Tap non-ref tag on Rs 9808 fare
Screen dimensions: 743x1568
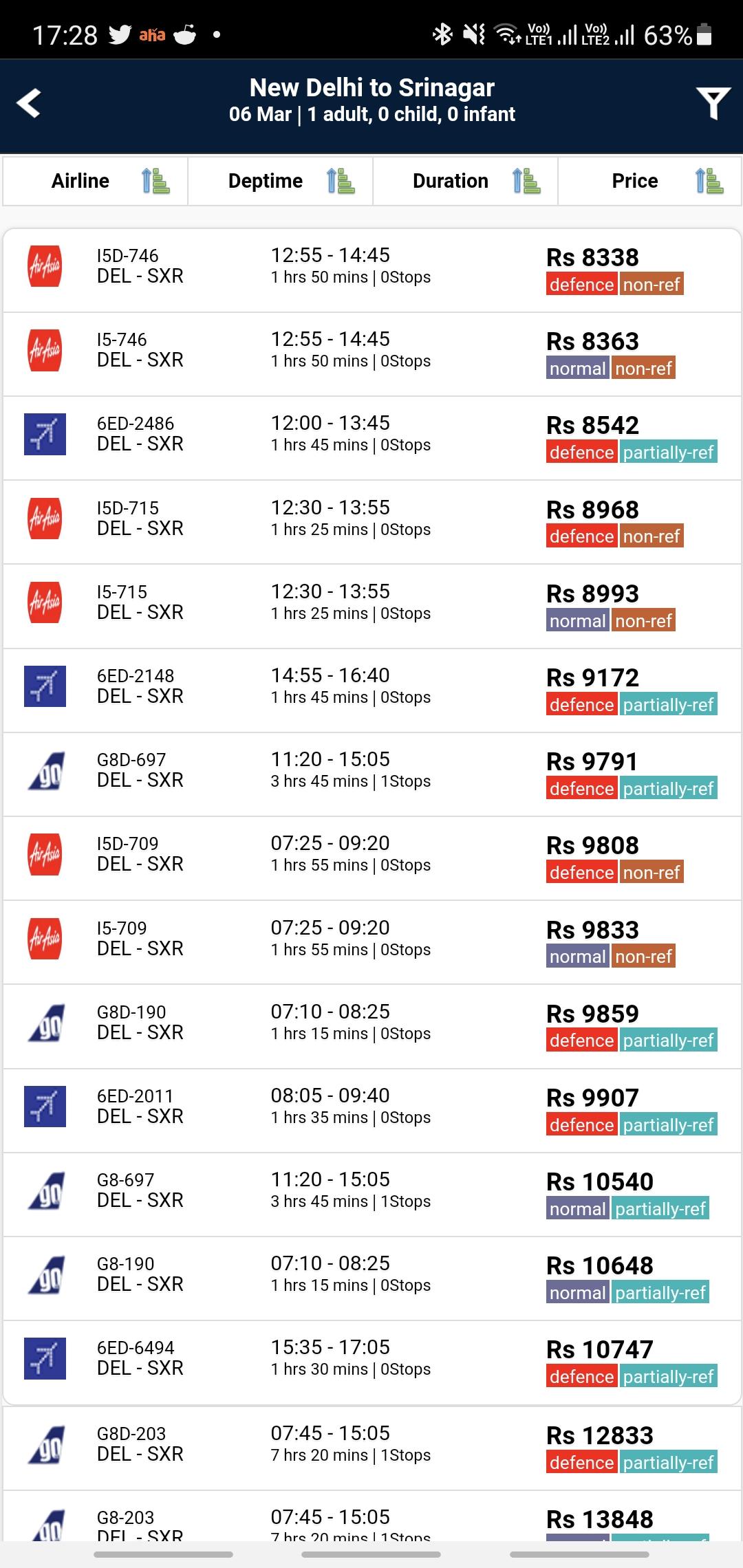click(652, 873)
